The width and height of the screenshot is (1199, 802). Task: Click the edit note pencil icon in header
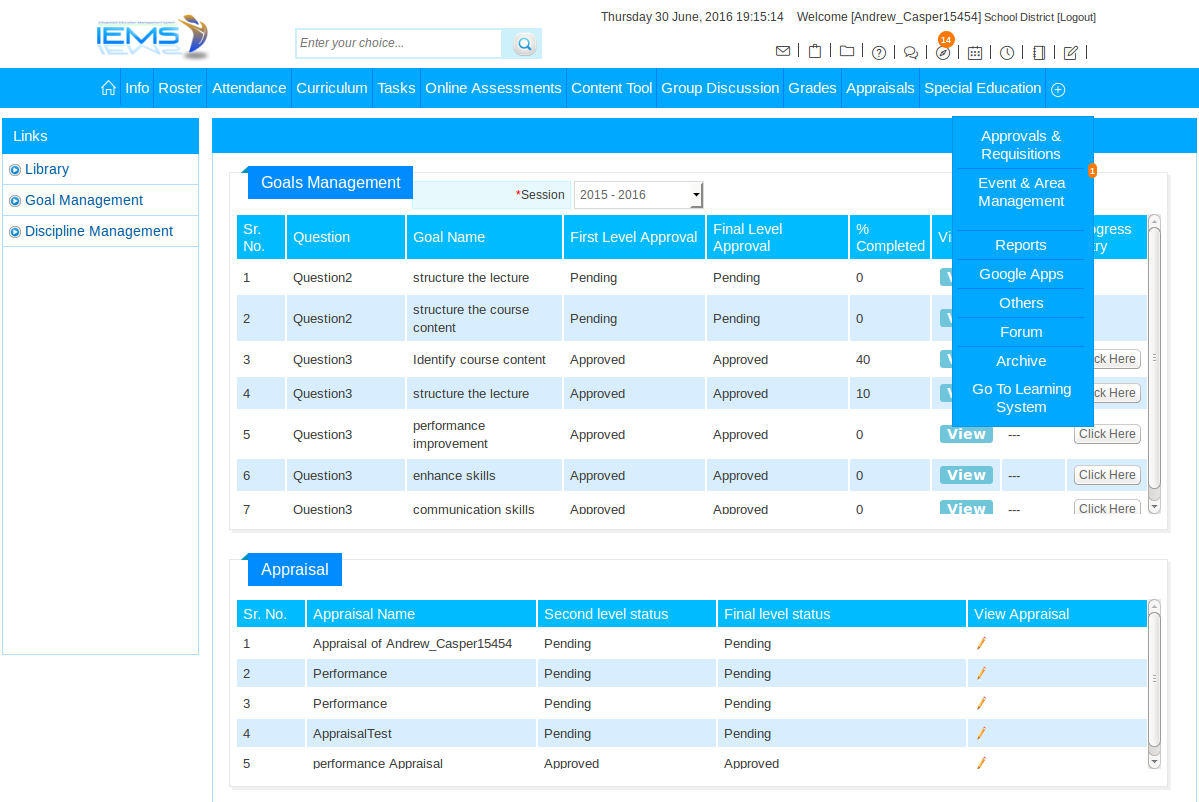click(x=1071, y=53)
